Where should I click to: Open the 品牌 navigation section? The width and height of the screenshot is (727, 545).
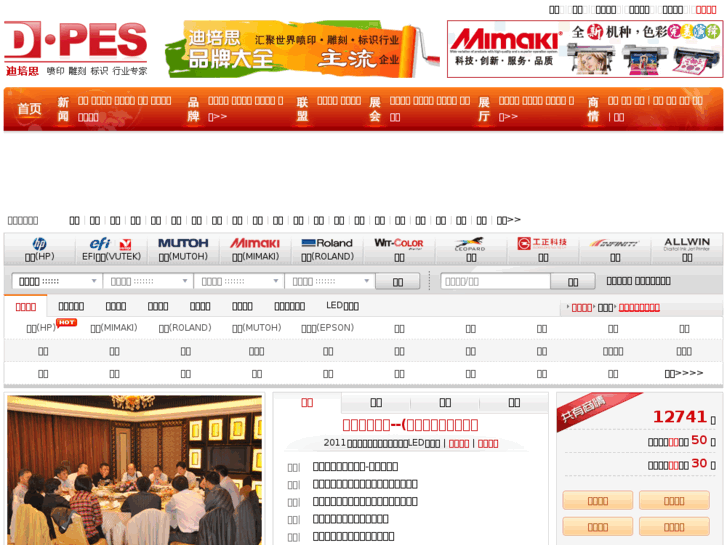click(x=193, y=109)
